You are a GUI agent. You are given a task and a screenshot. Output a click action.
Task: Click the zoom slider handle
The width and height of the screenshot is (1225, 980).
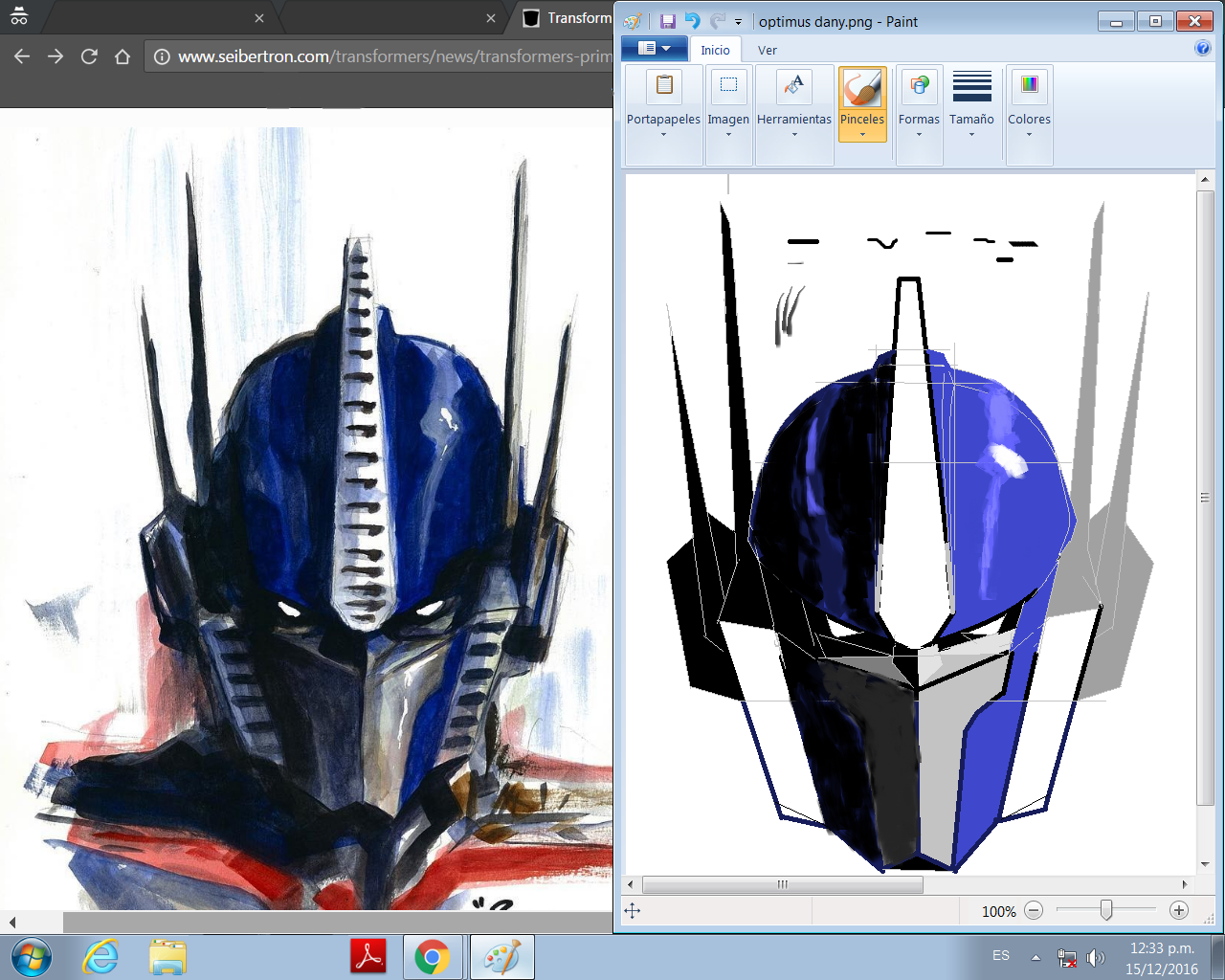pyautogui.click(x=1106, y=911)
